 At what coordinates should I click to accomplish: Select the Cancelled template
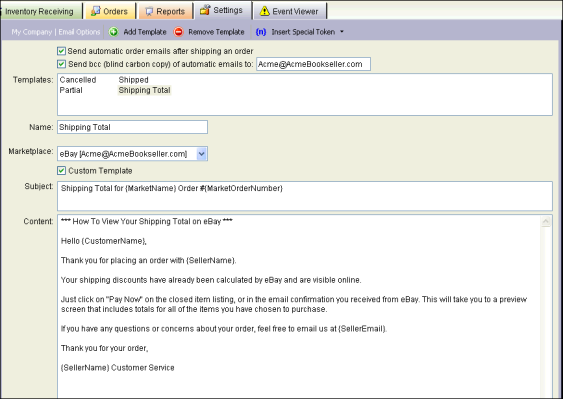[78, 80]
